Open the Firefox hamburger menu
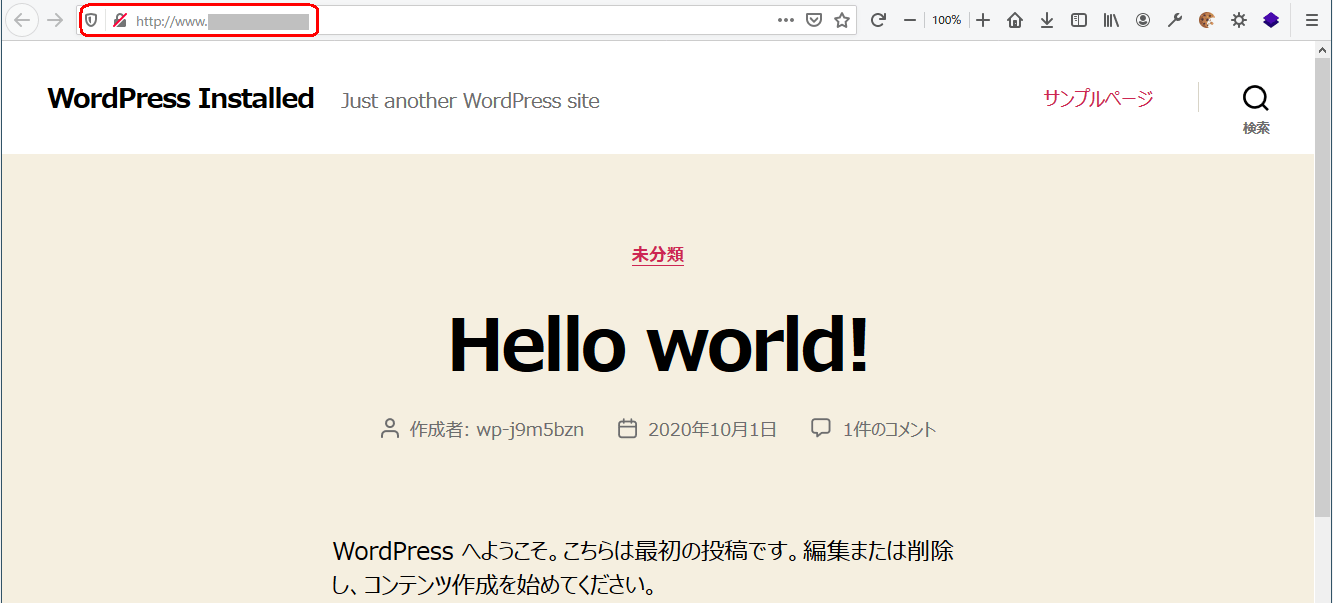The image size is (1333, 603). [1312, 20]
